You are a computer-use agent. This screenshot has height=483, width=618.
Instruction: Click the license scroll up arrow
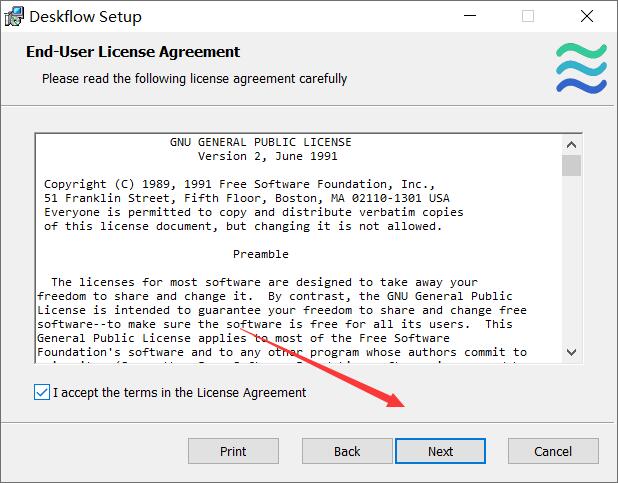571,145
